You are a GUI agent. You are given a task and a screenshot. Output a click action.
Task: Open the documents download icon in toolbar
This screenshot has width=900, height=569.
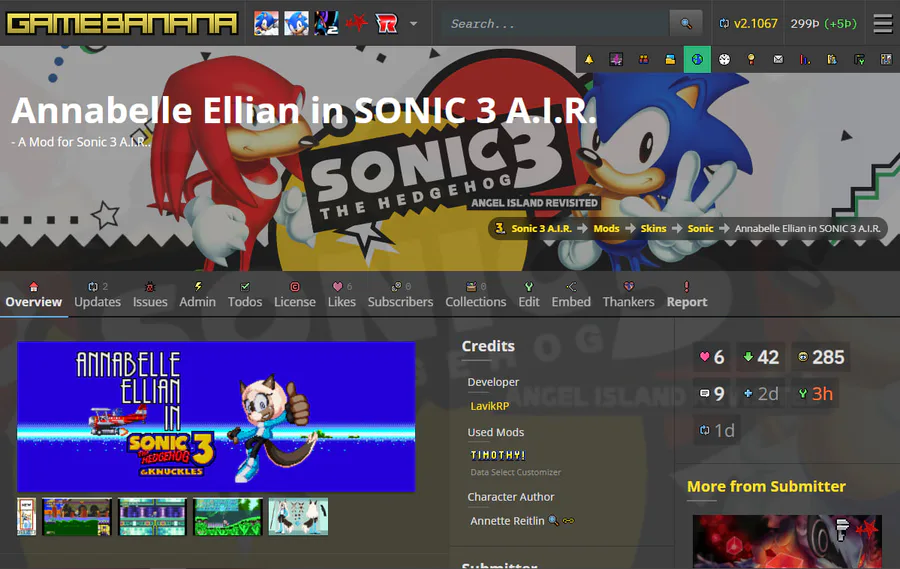832,60
